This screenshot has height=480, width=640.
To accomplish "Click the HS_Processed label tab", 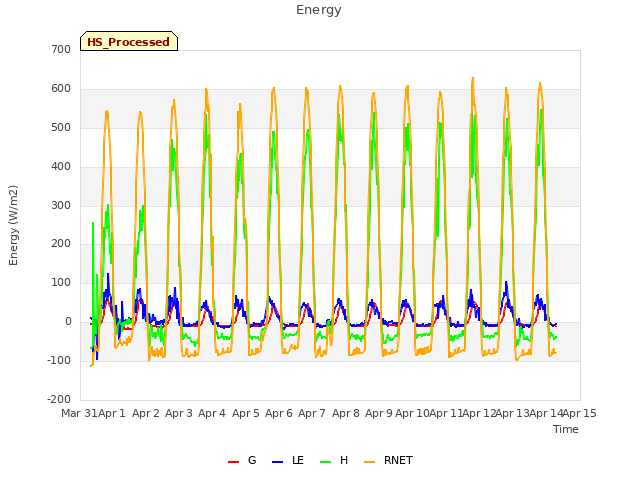I will click(x=129, y=41).
